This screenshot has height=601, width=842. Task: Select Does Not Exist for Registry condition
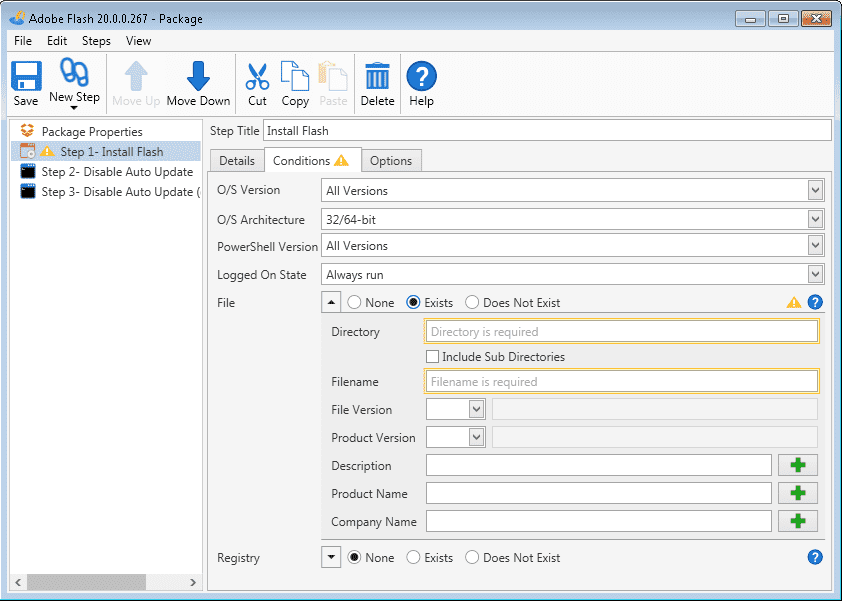click(472, 557)
